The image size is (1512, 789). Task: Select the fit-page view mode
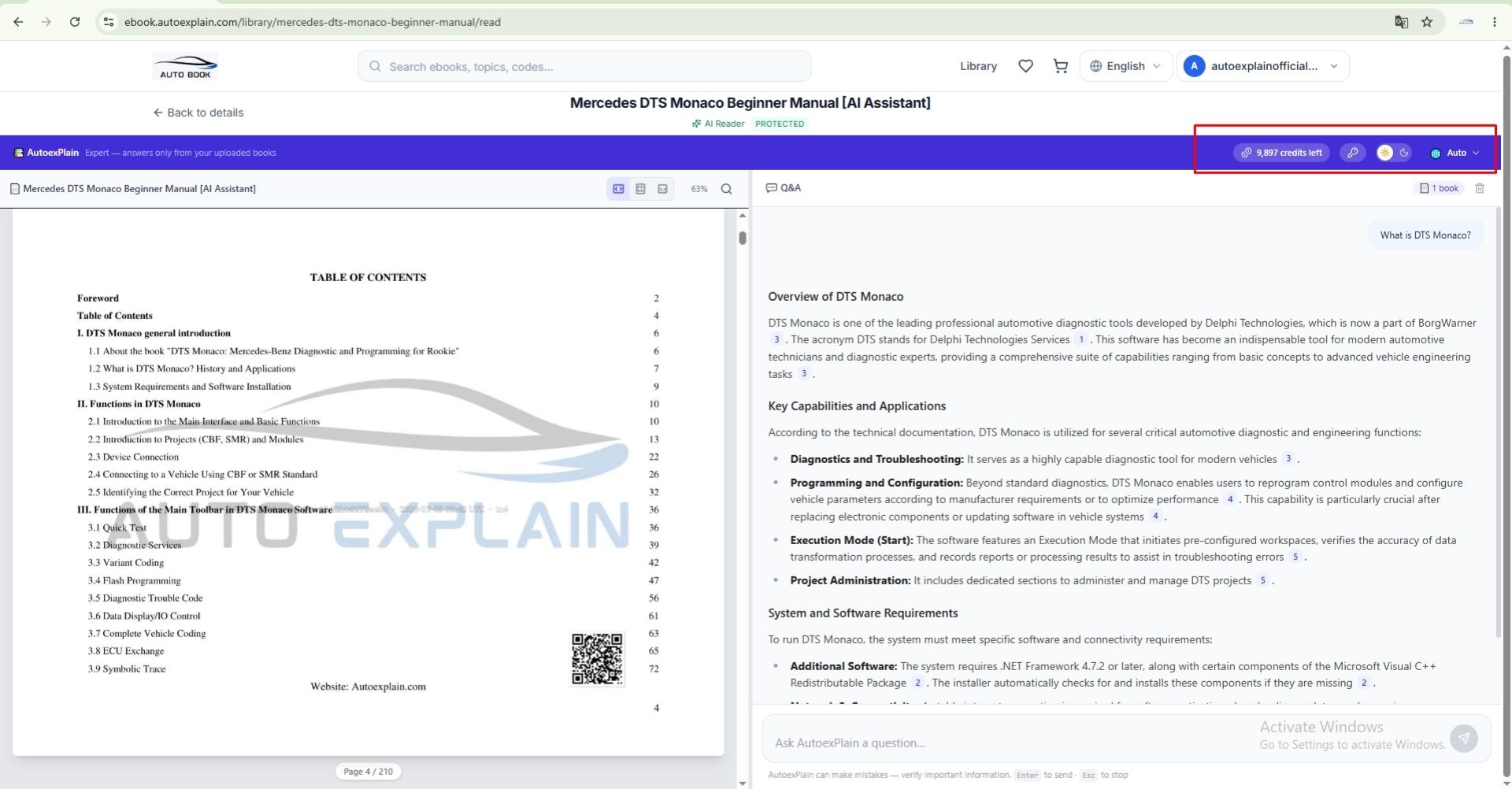[640, 189]
